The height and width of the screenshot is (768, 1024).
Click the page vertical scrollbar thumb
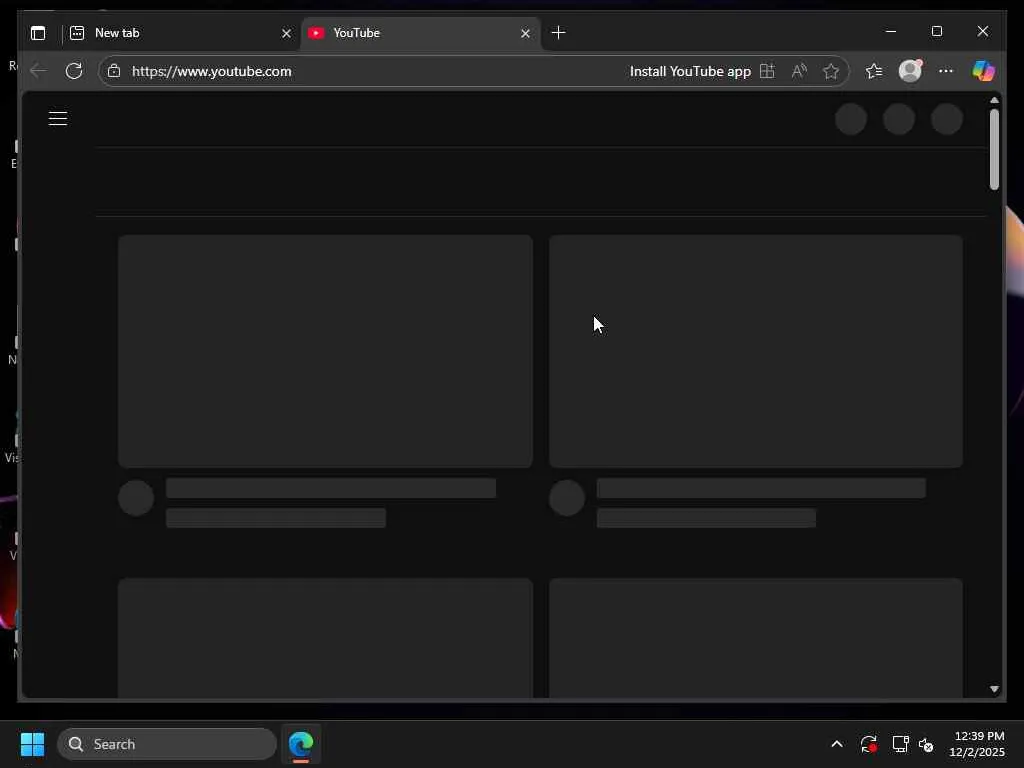click(994, 149)
